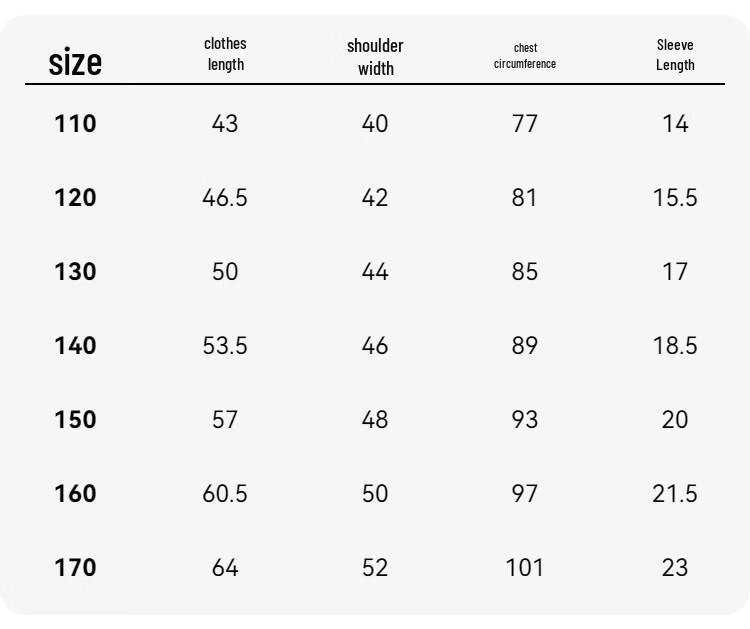Click the 'size' column header
750x629 pixels.
click(75, 62)
